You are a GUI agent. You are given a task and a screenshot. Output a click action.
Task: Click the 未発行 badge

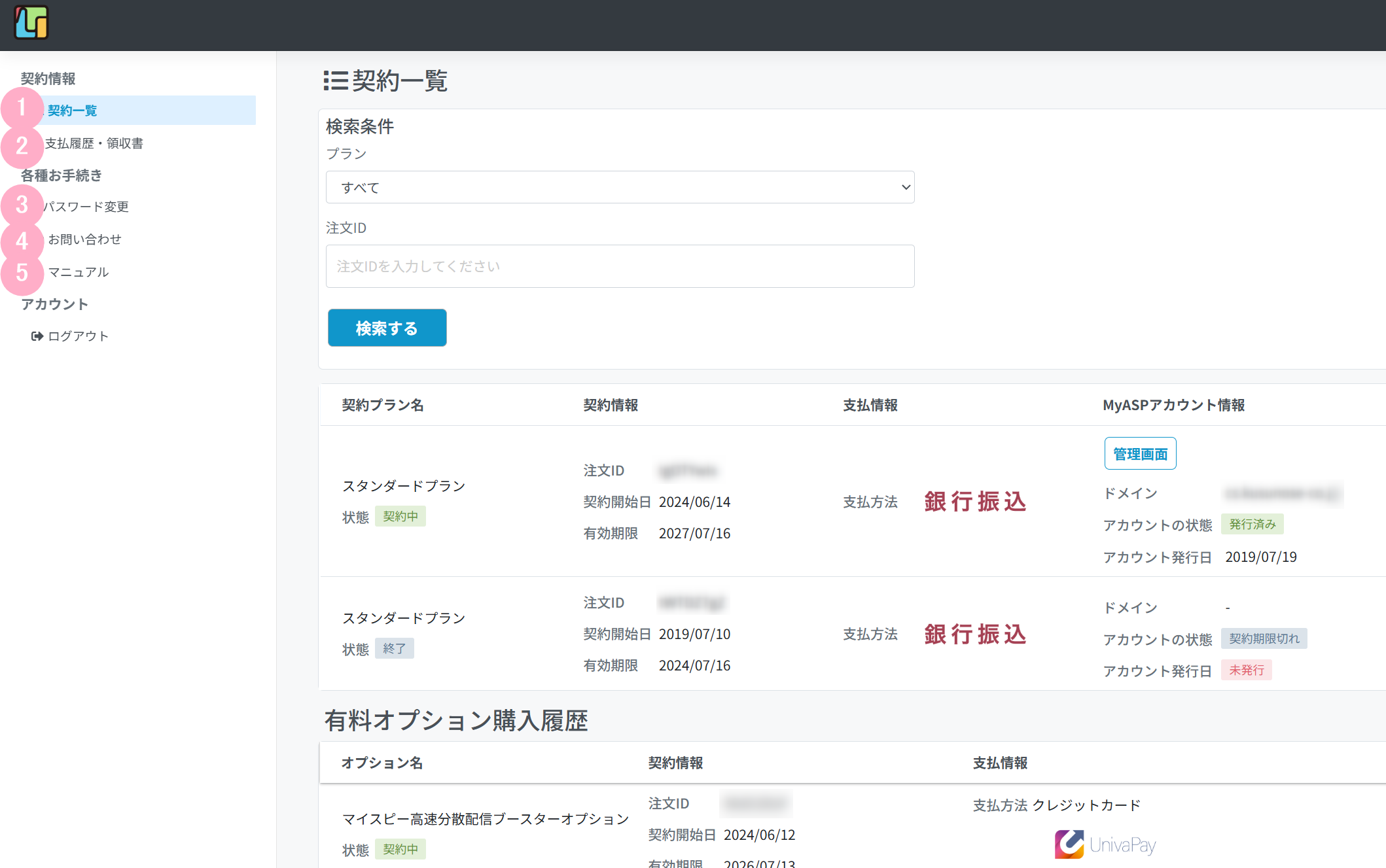pos(1246,670)
